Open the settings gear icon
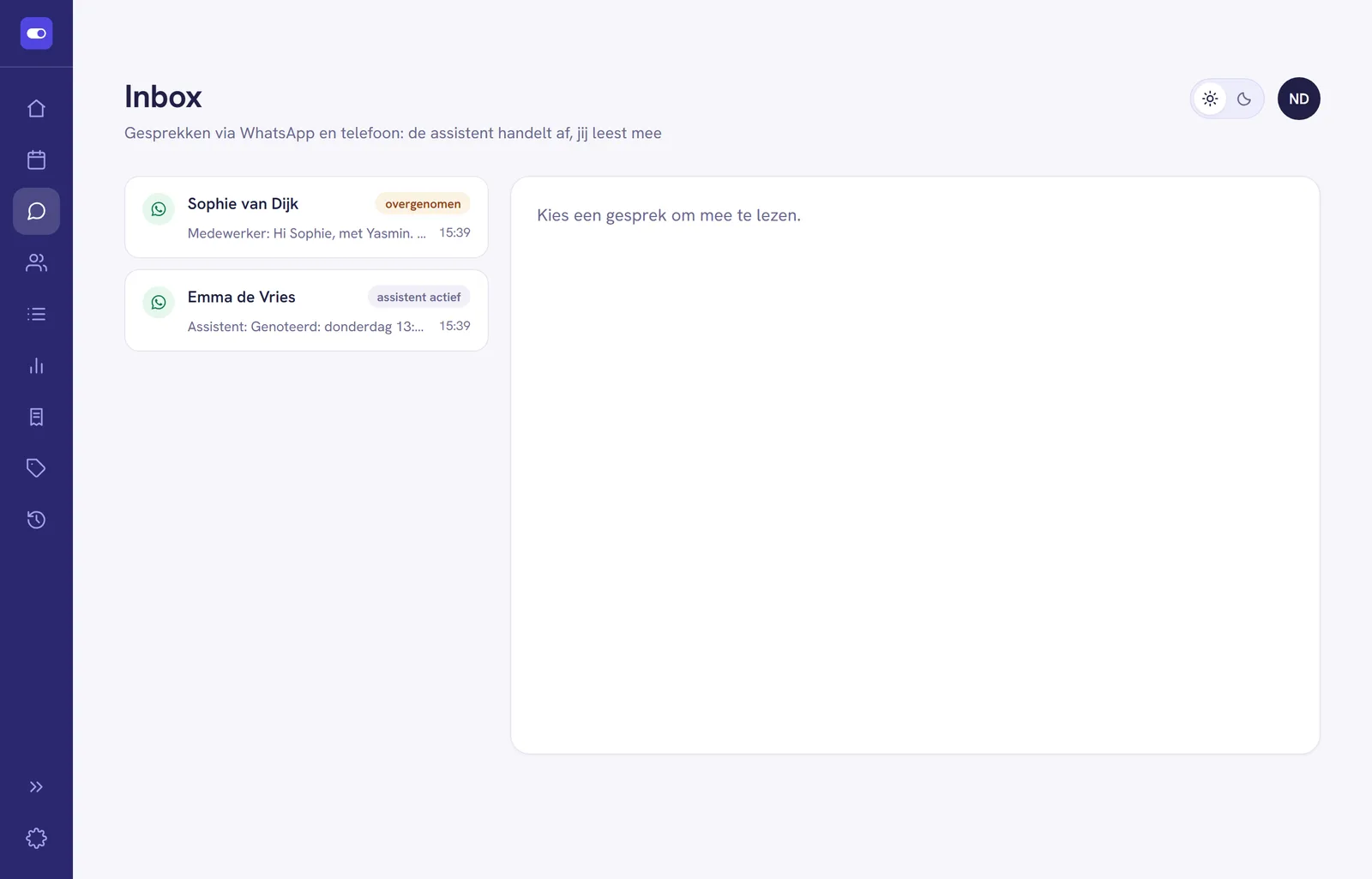1372x879 pixels. point(36,838)
